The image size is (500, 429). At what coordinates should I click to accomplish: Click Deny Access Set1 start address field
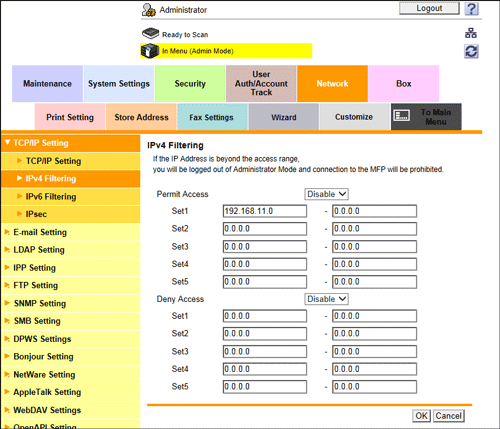[x=265, y=316]
